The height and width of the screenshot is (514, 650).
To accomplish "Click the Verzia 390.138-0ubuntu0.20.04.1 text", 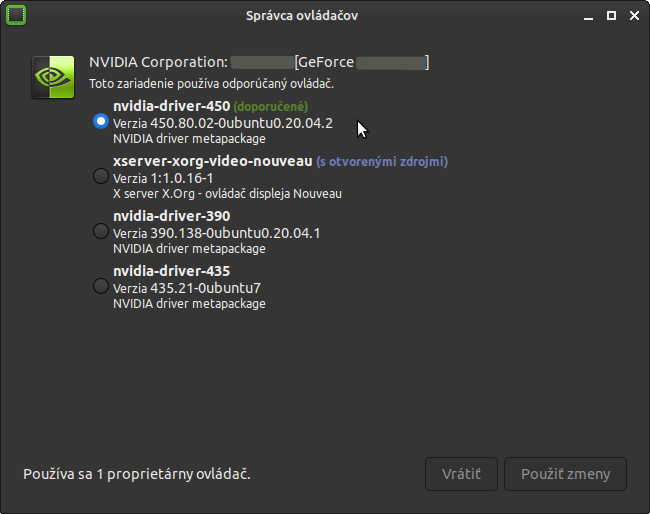I will (217, 233).
